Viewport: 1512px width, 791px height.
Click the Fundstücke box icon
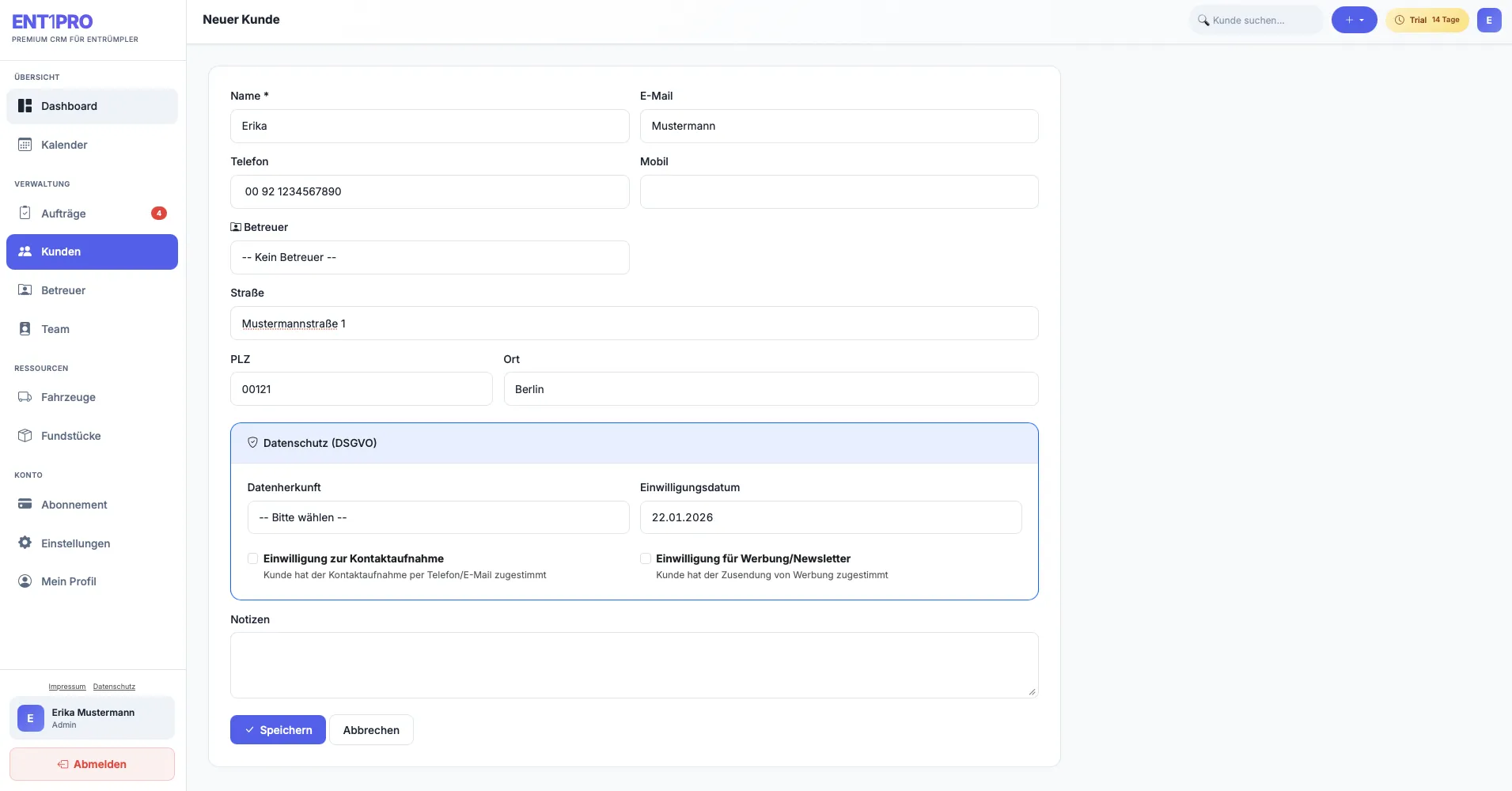[25, 436]
